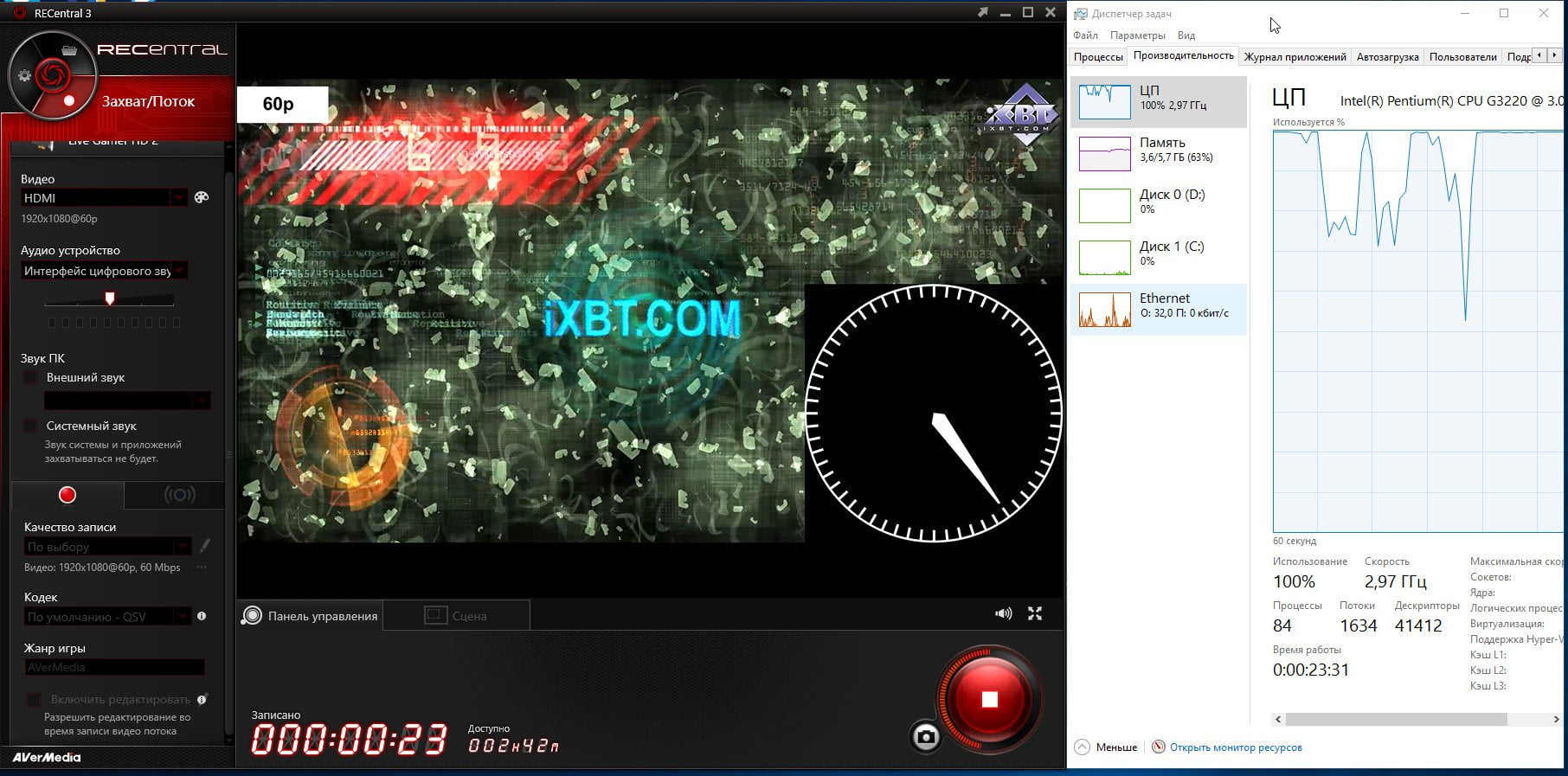
Task: Switch to the Startup tab
Action: coord(1387,56)
